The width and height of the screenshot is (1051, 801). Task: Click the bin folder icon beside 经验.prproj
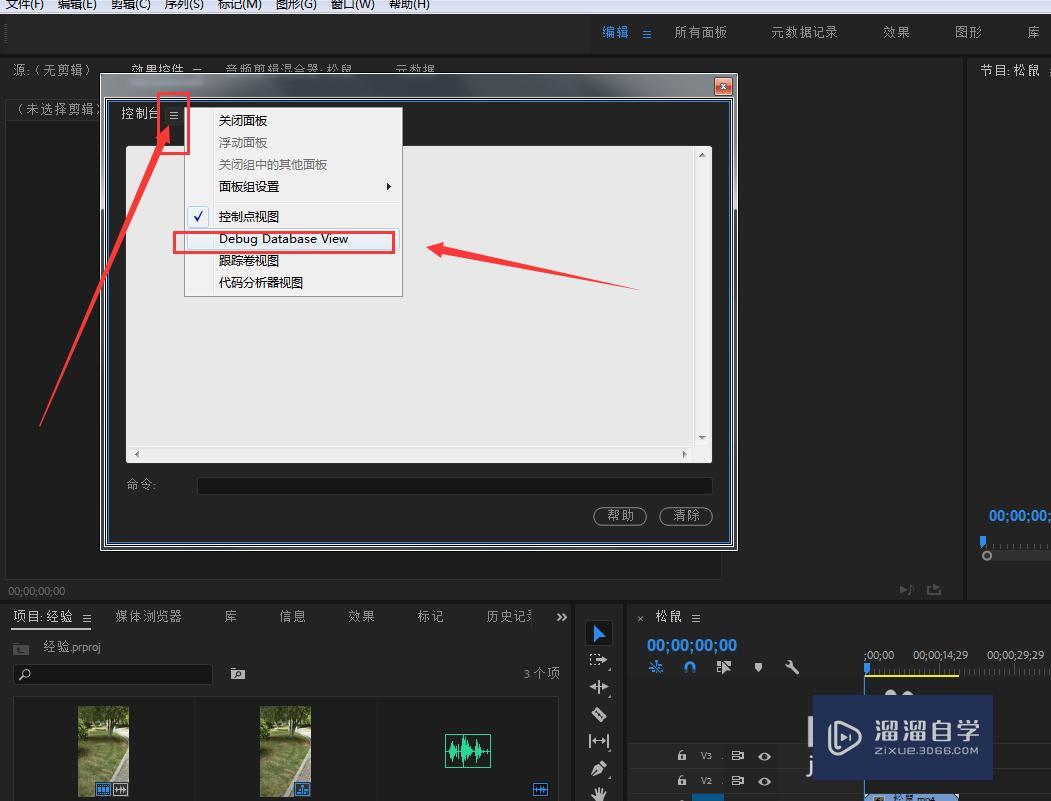(x=21, y=648)
